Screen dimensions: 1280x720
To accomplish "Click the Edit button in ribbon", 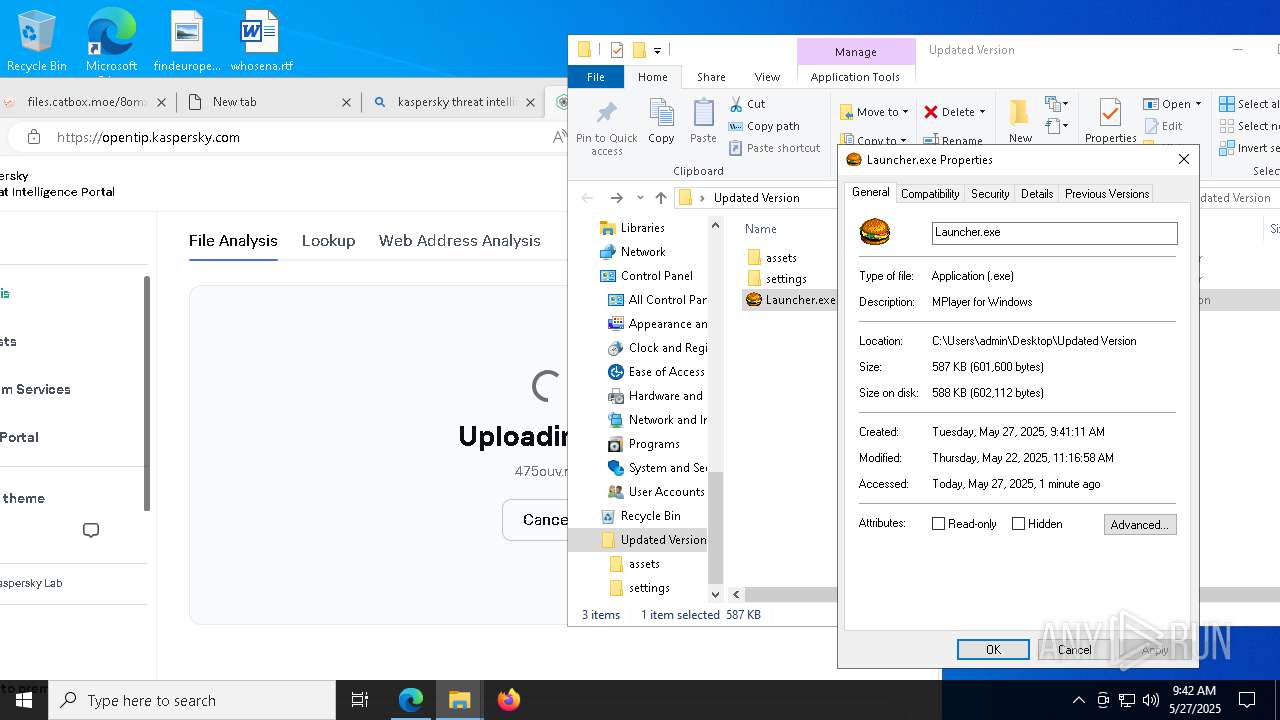I will 1163,126.
